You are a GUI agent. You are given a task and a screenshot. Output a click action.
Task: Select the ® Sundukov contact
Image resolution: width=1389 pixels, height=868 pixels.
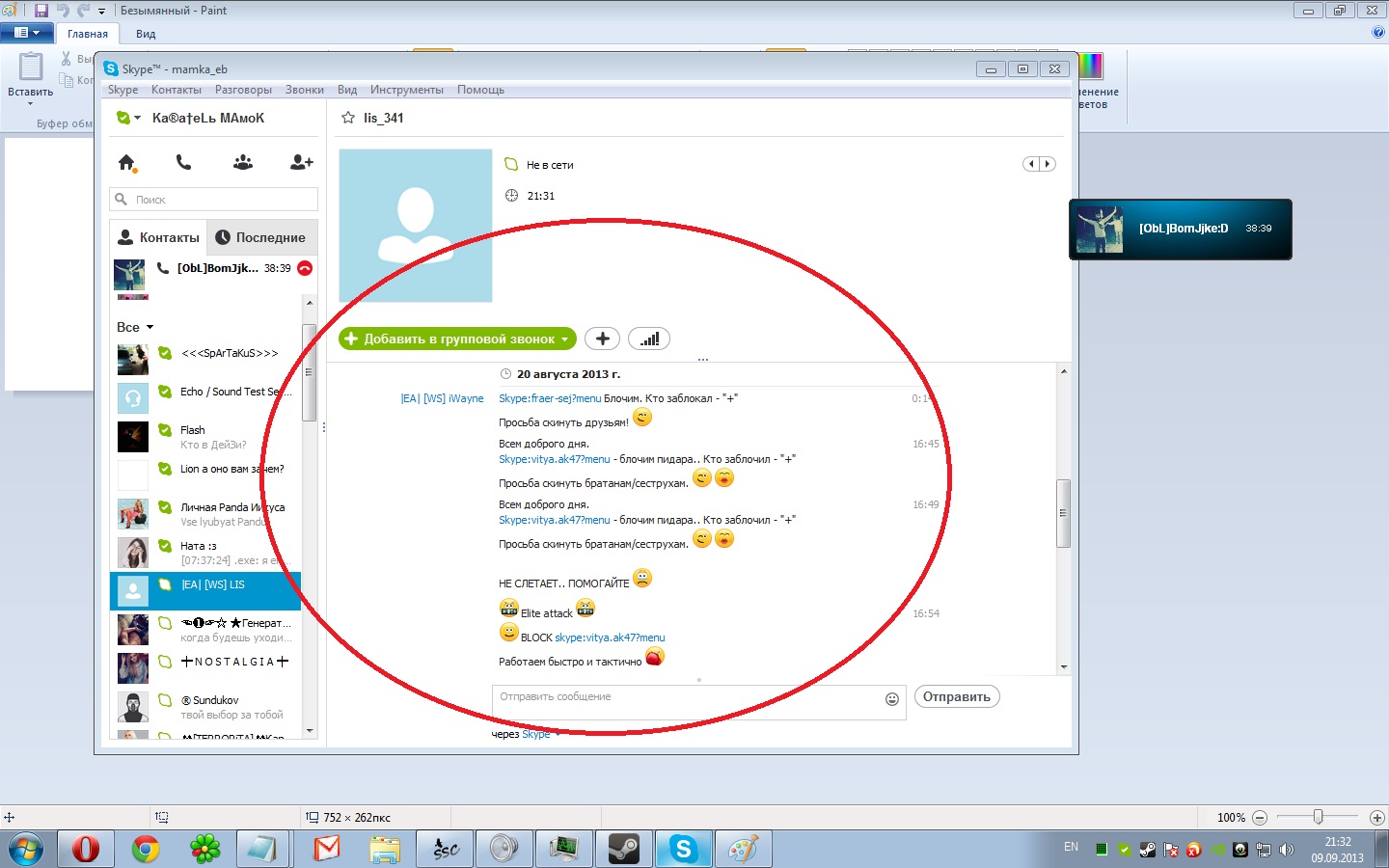click(x=205, y=706)
